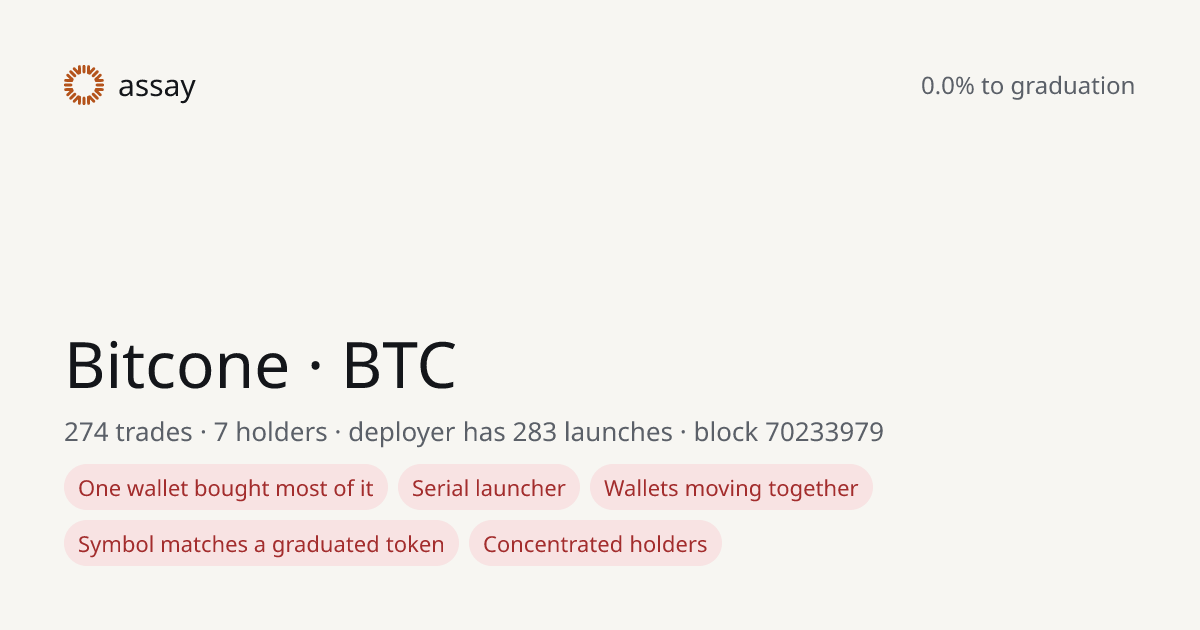Select the Concentrated holders tag
Screen dimensions: 1200x630
click(595, 544)
